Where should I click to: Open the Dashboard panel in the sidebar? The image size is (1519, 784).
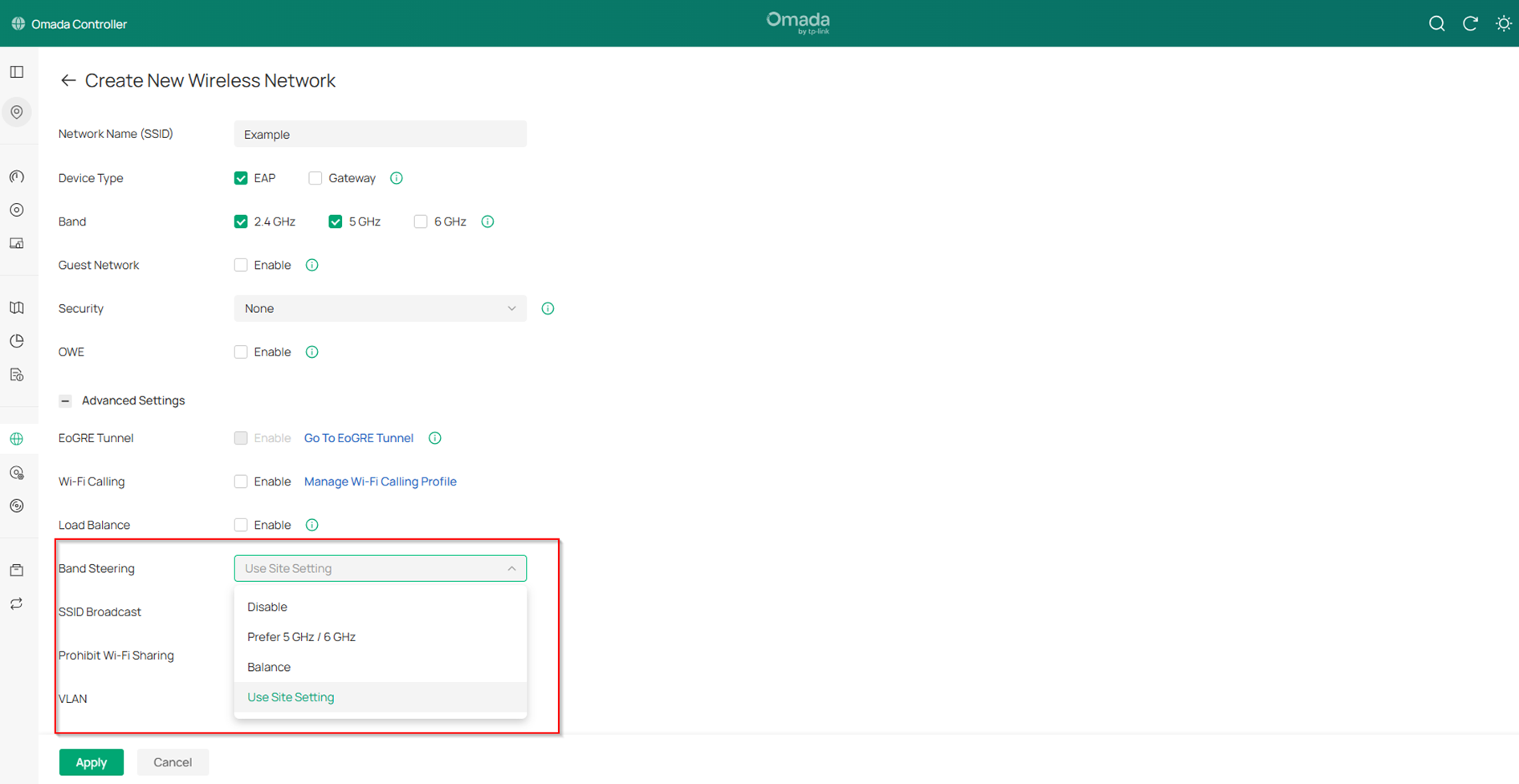tap(17, 71)
